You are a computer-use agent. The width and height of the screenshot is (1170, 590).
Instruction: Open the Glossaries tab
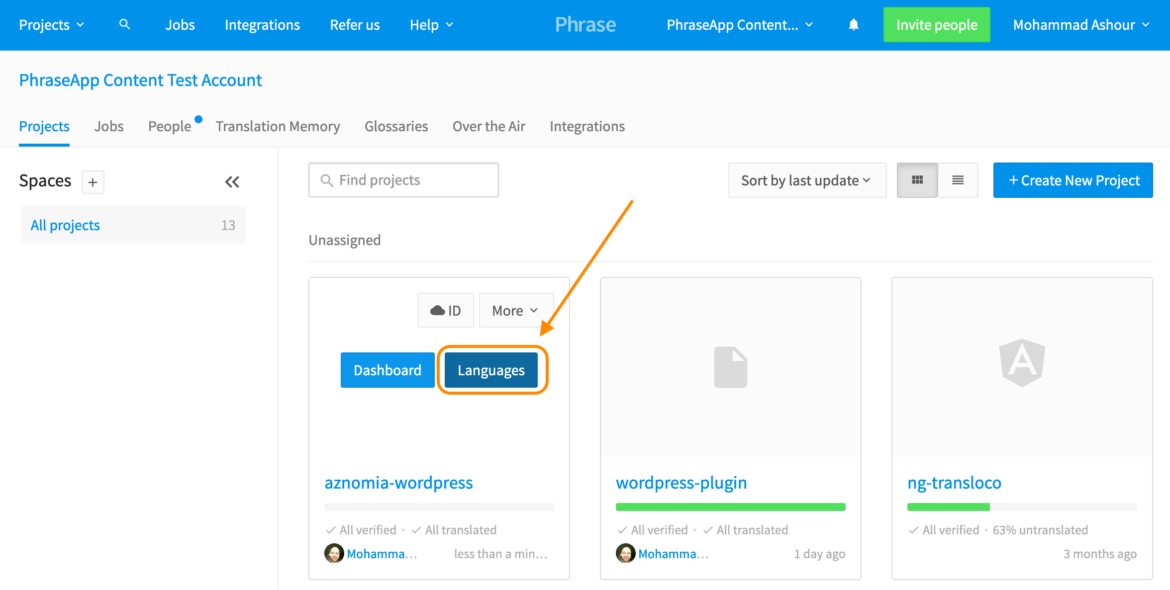click(396, 126)
